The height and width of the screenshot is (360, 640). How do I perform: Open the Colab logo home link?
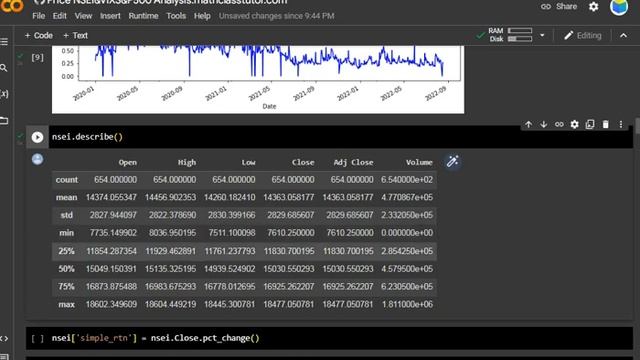click(x=11, y=6)
